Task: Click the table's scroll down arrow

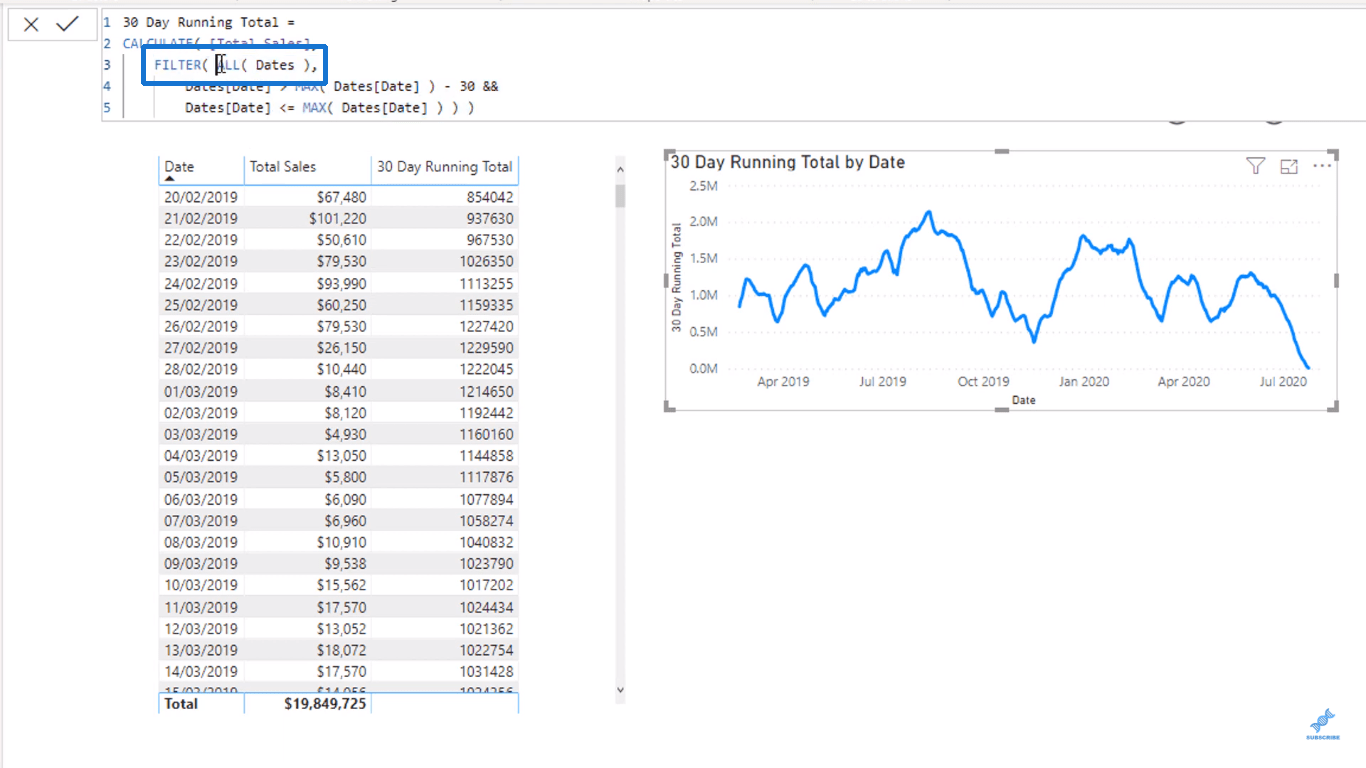Action: click(x=620, y=689)
